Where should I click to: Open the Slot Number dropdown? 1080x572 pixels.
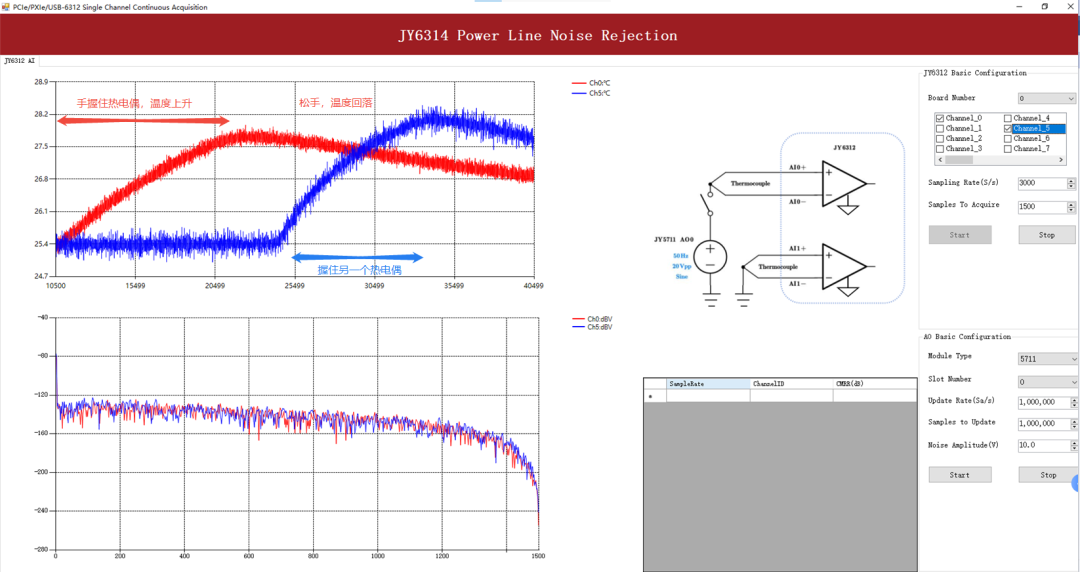pos(1048,382)
